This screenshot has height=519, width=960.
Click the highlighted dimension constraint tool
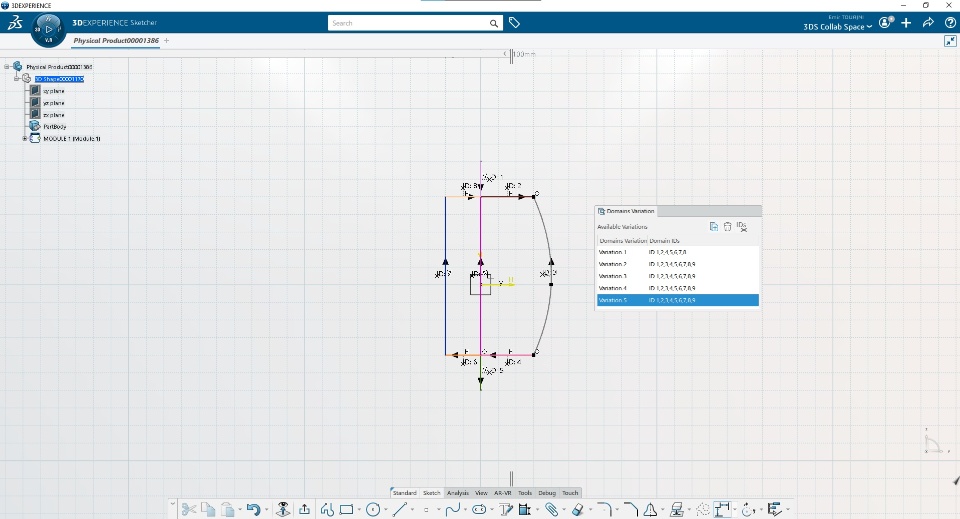[722, 509]
